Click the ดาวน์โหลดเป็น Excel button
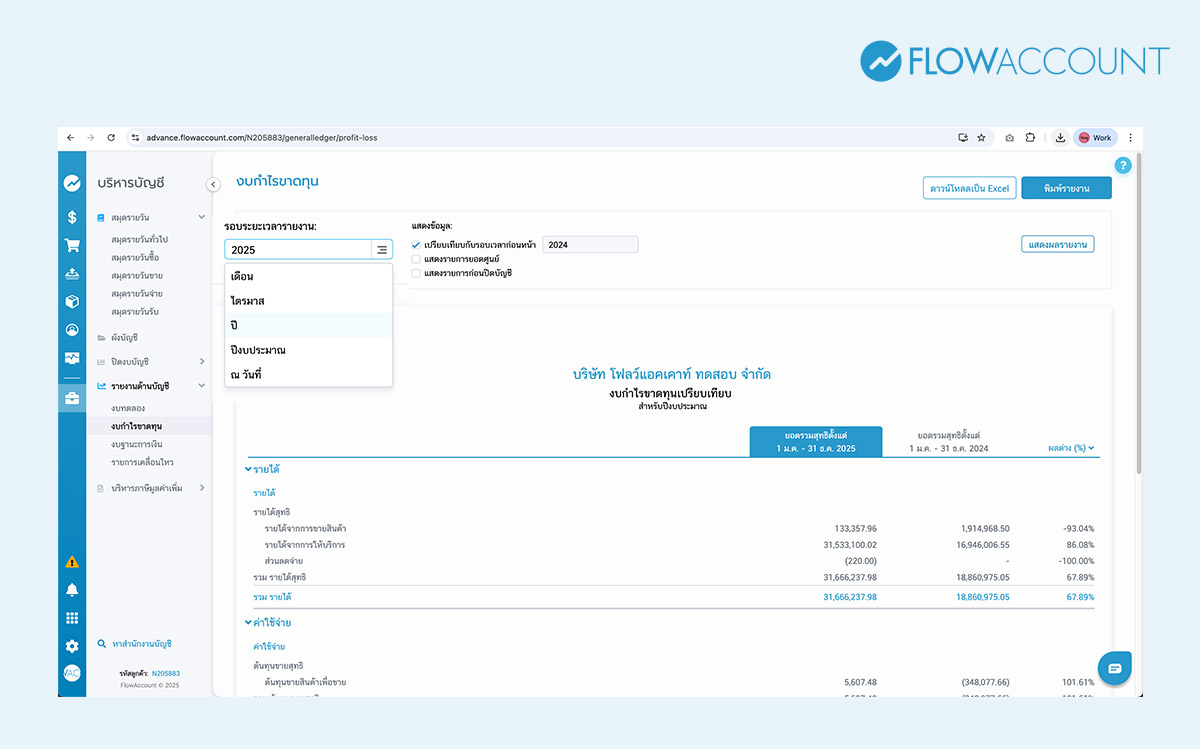The height and width of the screenshot is (749, 1200). pos(969,188)
